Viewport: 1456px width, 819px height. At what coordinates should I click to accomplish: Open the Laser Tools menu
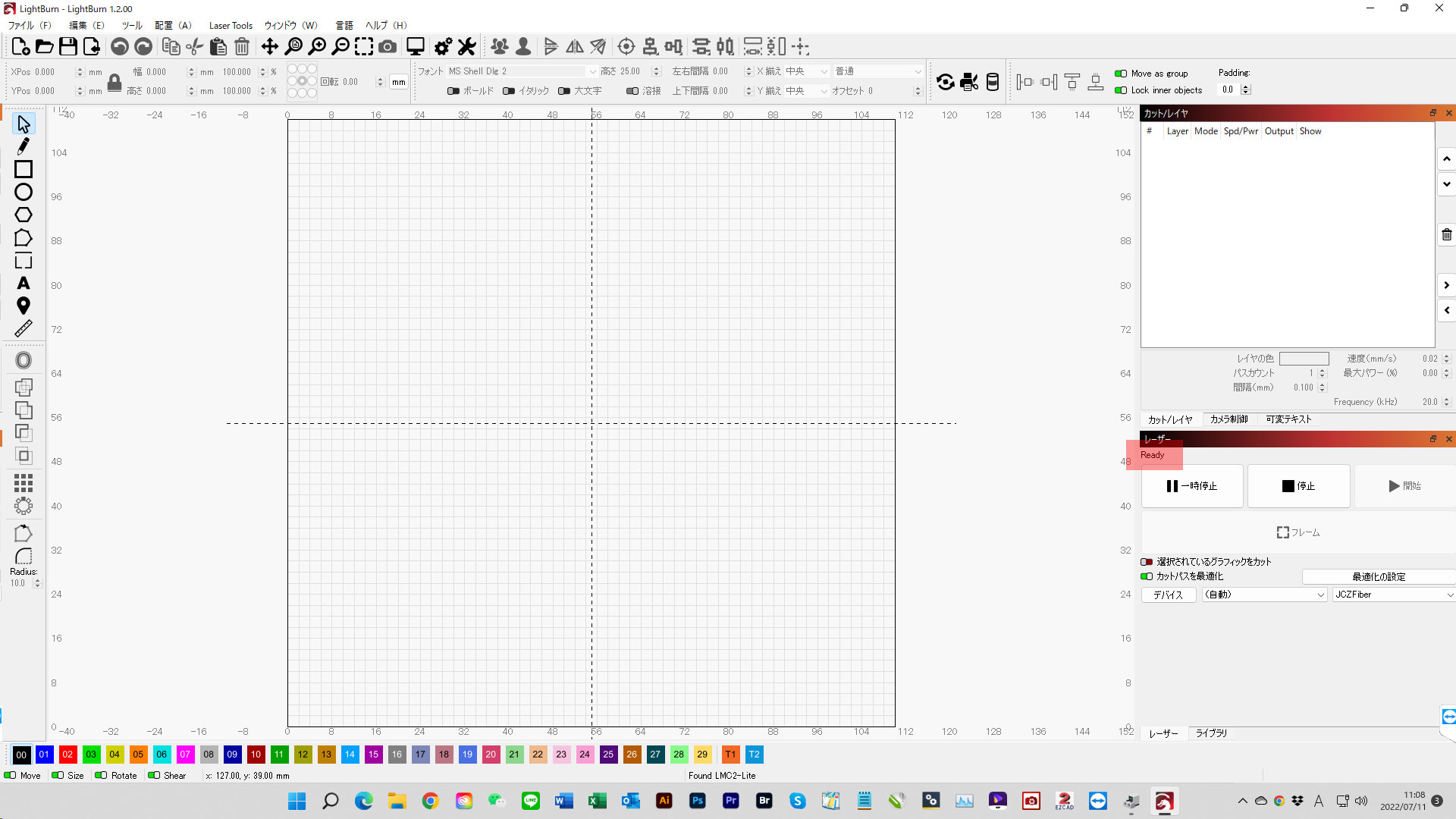(231, 26)
